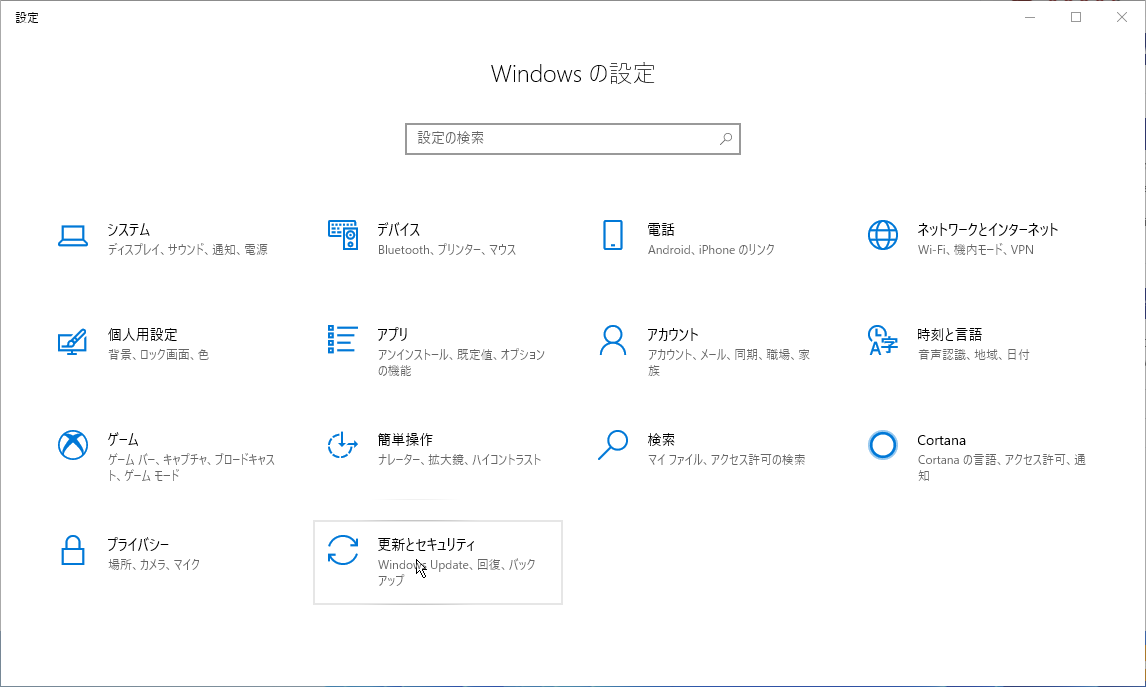This screenshot has width=1146, height=687.
Task: Click the ネットワークとインターネット globe icon
Action: click(x=883, y=235)
